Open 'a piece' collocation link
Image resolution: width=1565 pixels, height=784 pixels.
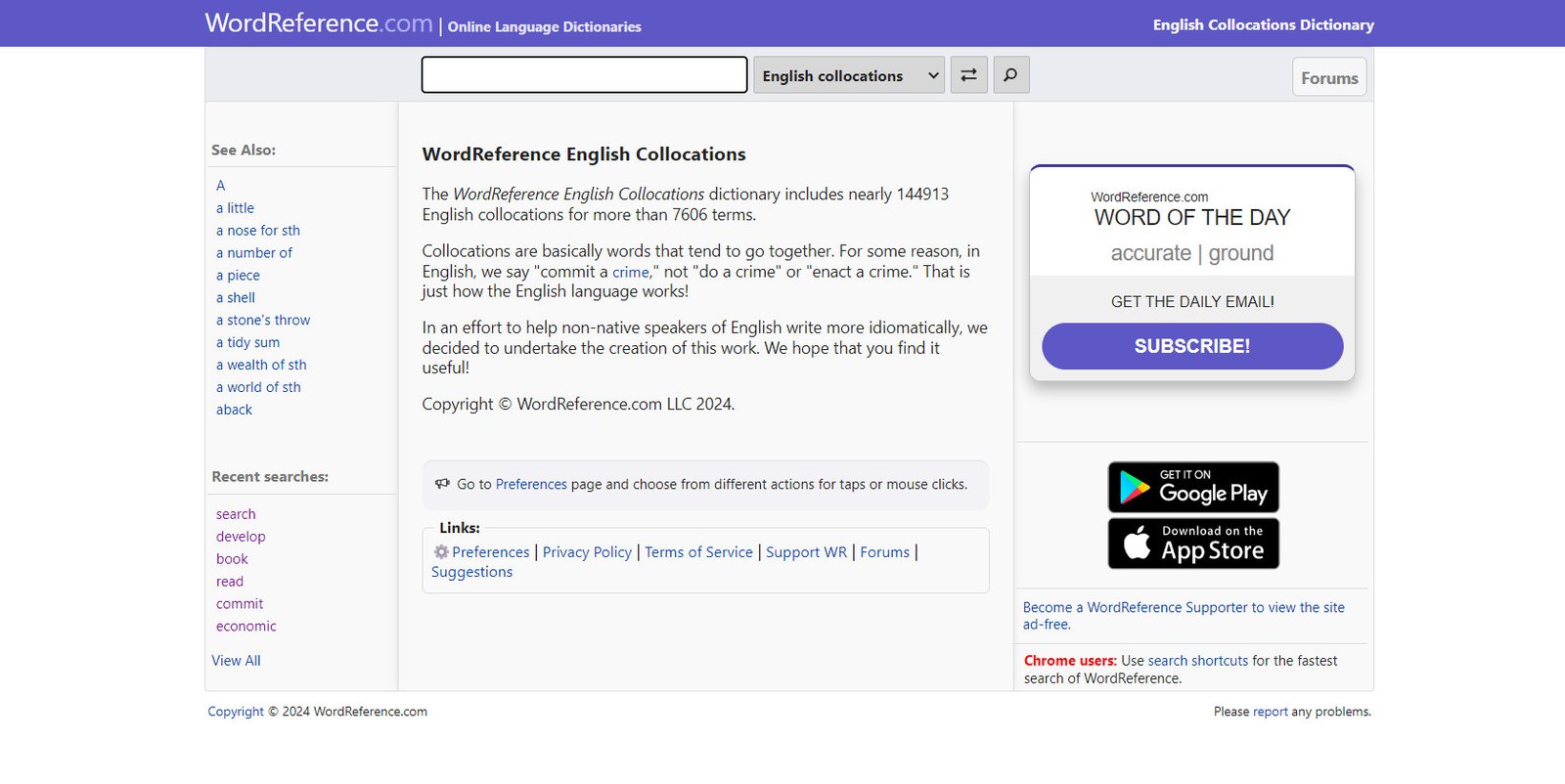click(x=238, y=276)
